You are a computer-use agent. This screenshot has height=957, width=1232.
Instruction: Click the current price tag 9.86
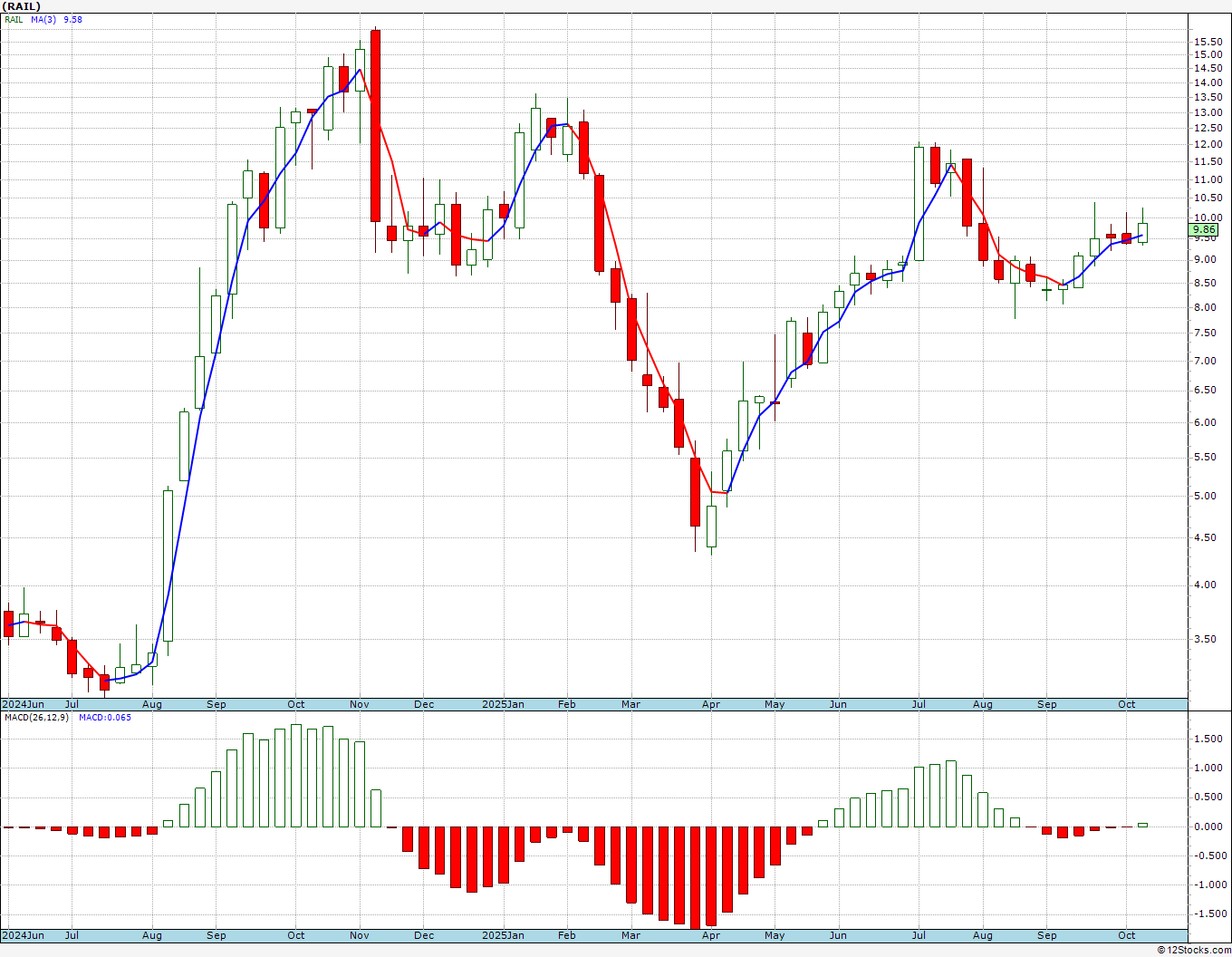(1204, 230)
